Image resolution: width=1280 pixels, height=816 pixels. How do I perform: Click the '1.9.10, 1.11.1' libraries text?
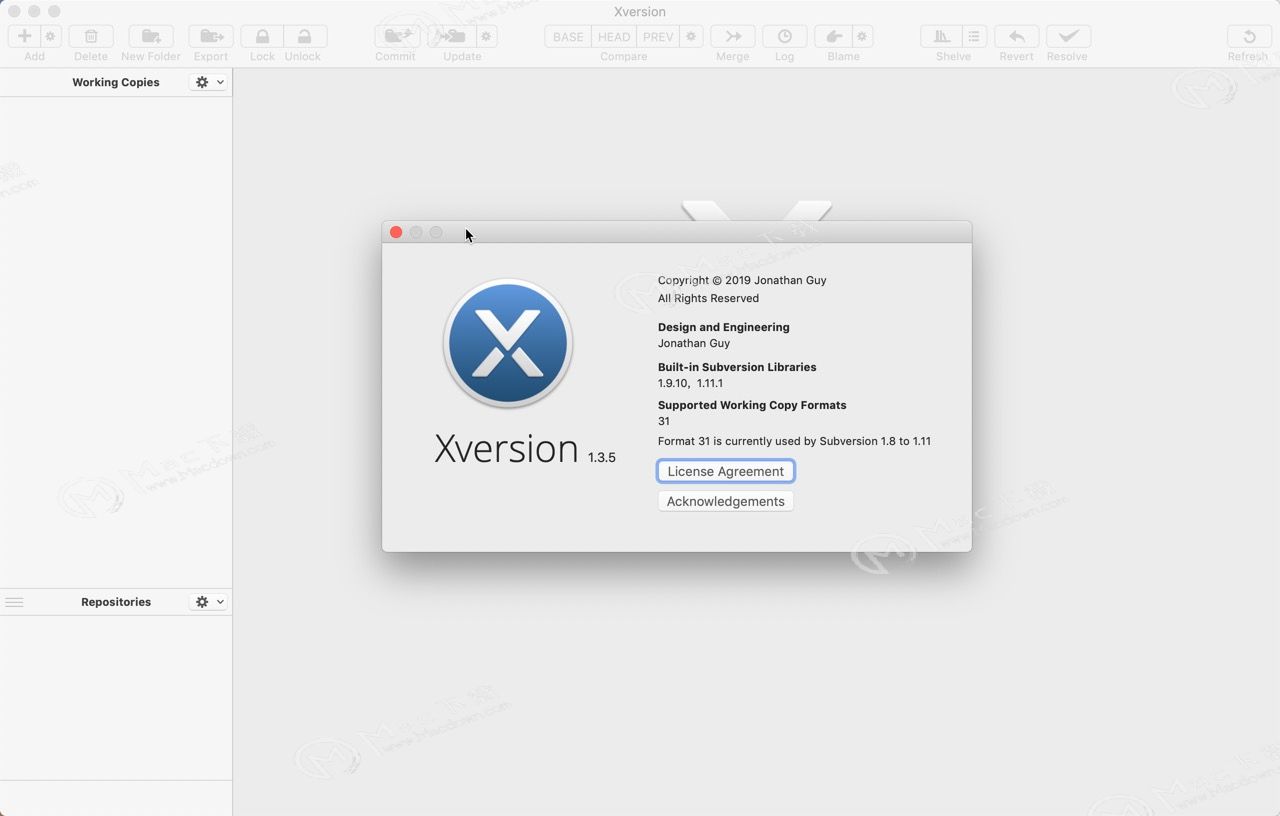(690, 383)
